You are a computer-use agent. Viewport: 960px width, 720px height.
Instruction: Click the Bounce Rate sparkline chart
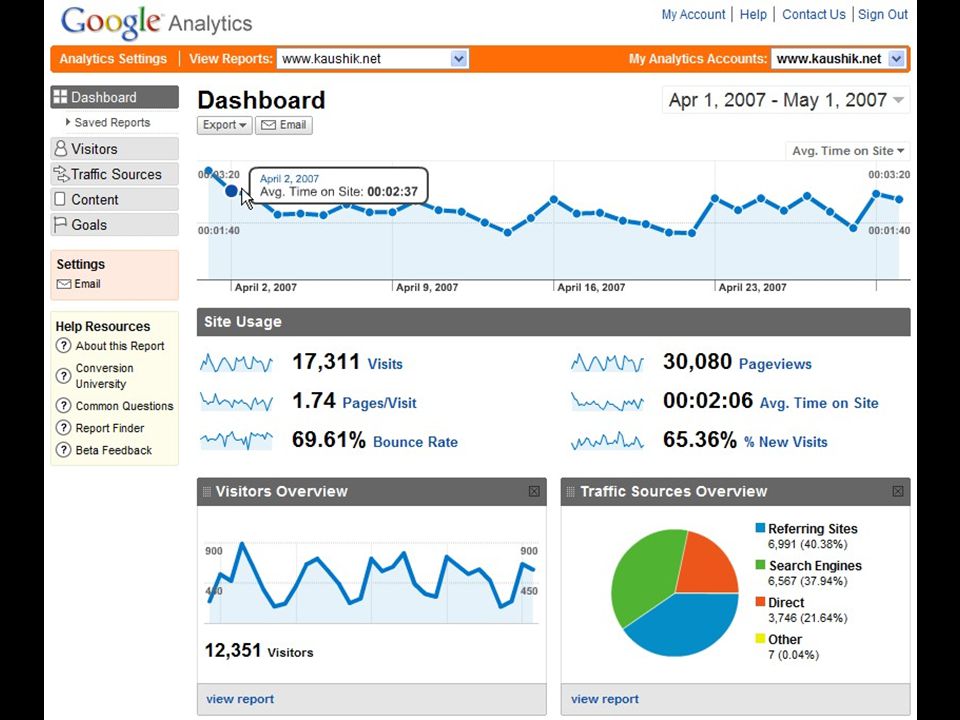(236, 440)
